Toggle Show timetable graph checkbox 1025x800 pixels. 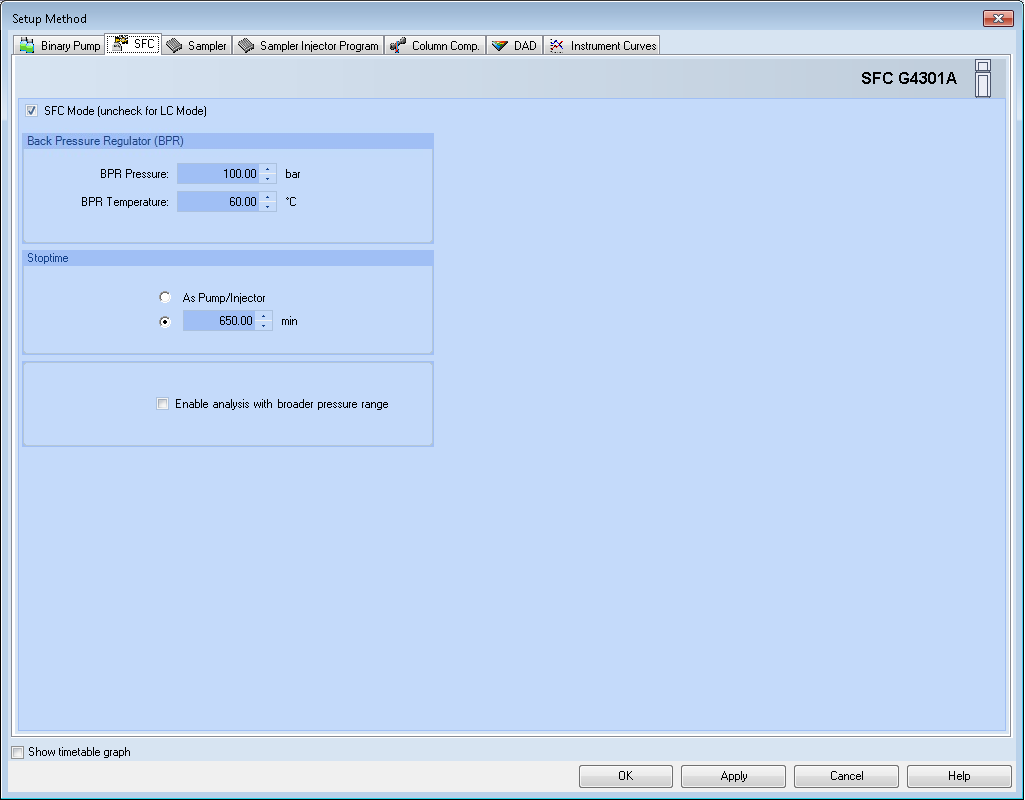tap(17, 752)
